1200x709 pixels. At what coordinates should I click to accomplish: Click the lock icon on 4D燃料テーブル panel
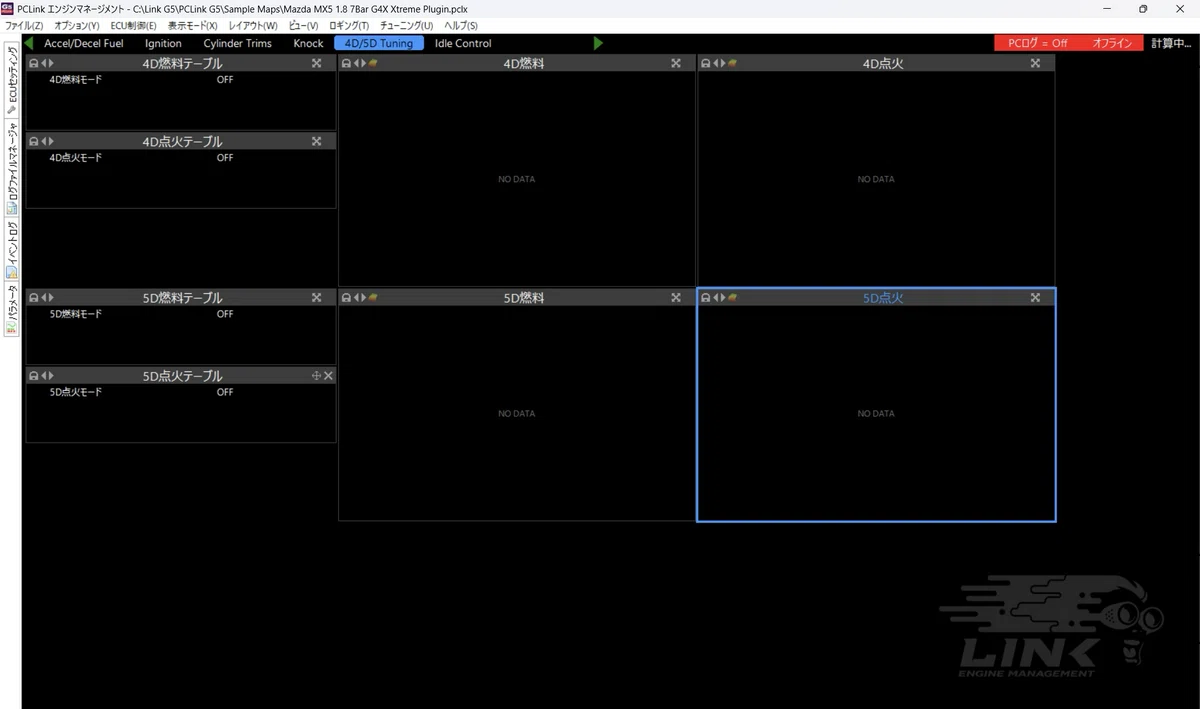point(33,63)
